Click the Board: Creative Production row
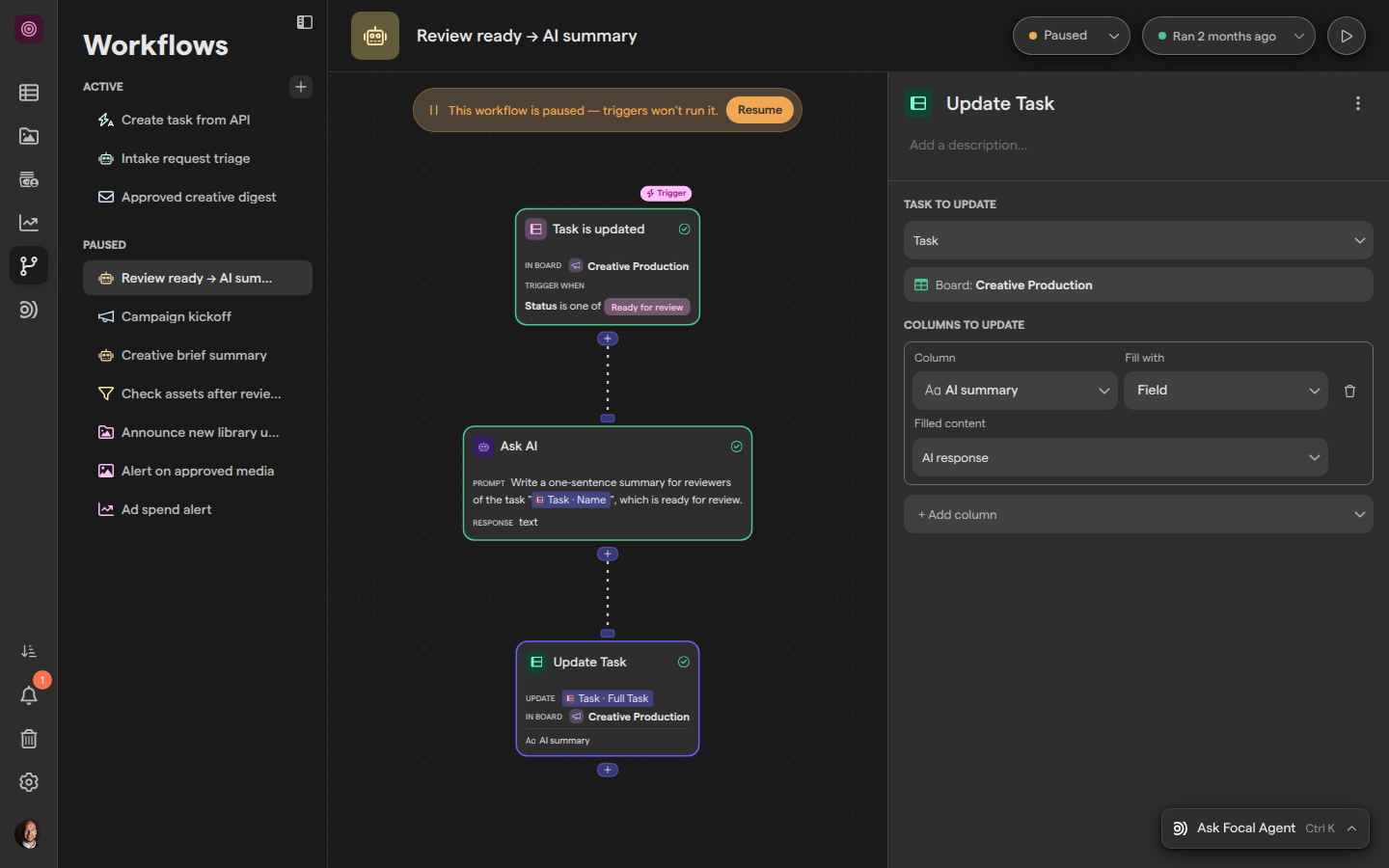This screenshot has width=1389, height=868. 1138,285
